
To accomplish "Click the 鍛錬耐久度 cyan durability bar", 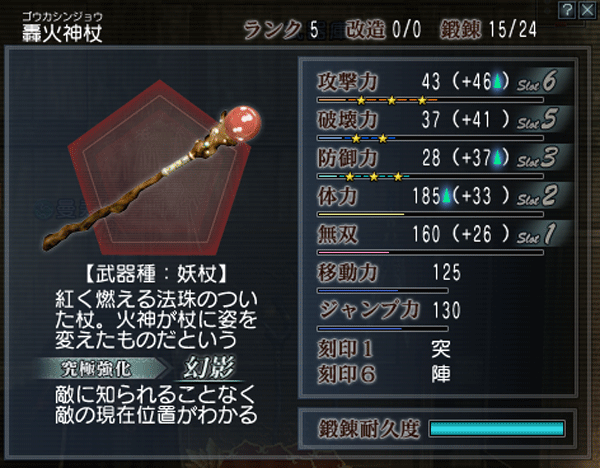I will tap(497, 429).
